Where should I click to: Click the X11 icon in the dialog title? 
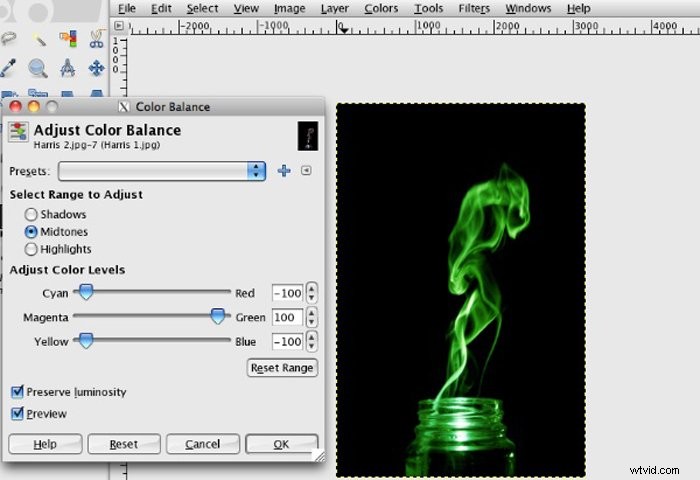click(124, 107)
